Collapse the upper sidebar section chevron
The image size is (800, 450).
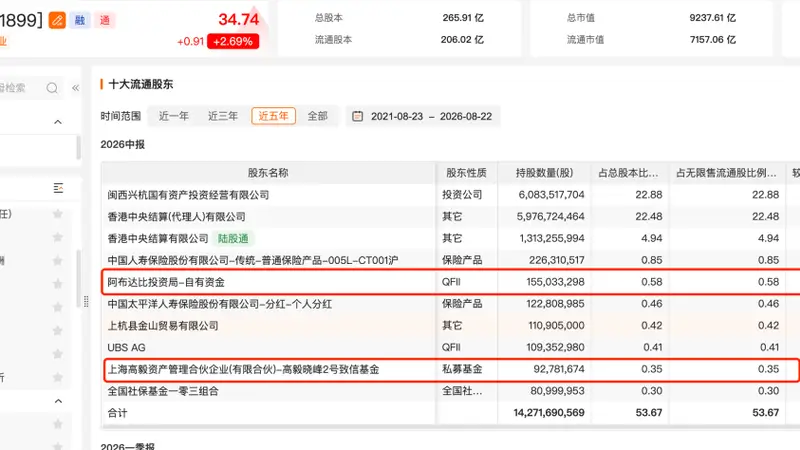pyautogui.click(x=58, y=122)
